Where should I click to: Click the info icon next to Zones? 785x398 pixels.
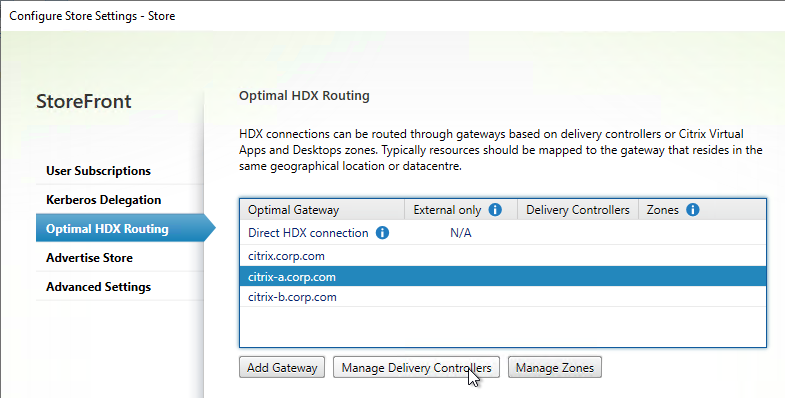(693, 210)
